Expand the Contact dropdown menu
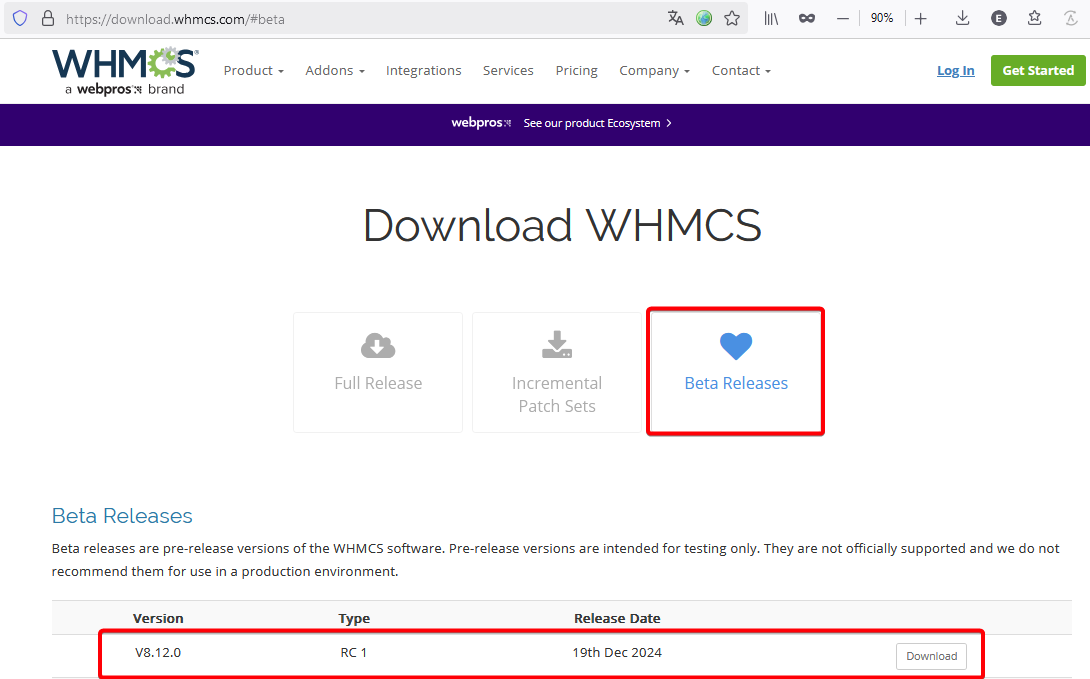Image resolution: width=1090 pixels, height=679 pixels. pyautogui.click(x=741, y=70)
